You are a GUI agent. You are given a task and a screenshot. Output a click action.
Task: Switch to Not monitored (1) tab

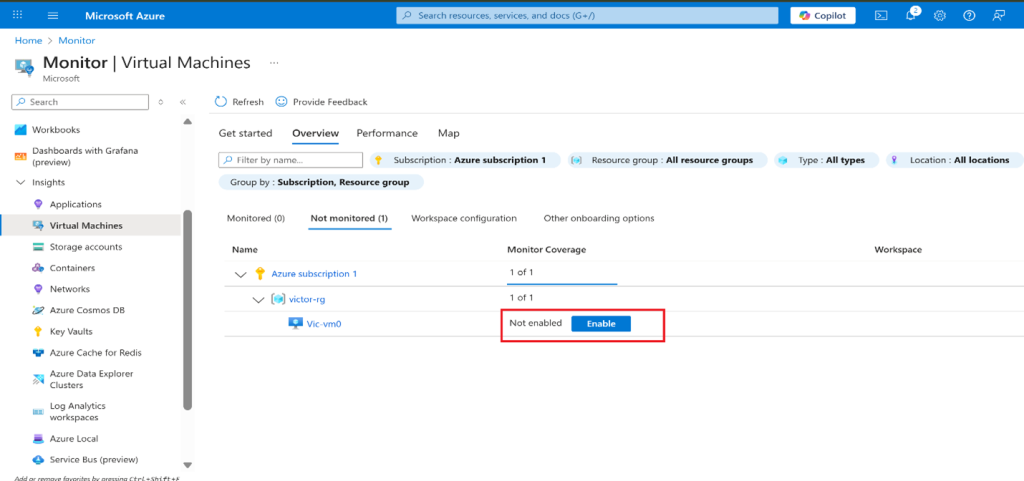click(349, 218)
